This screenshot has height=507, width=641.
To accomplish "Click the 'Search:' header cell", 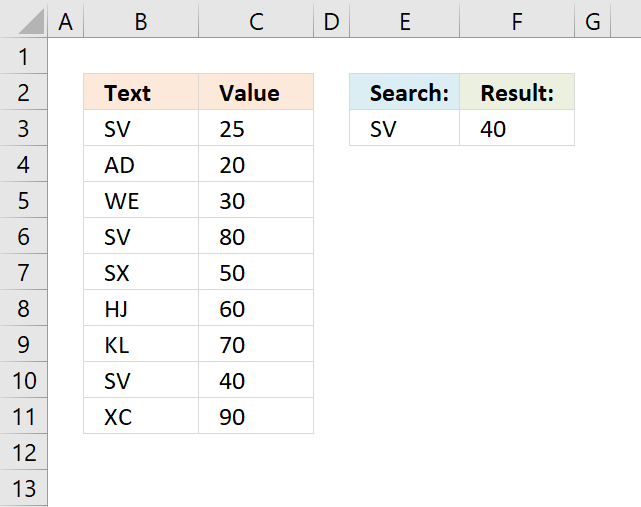I will pos(405,92).
